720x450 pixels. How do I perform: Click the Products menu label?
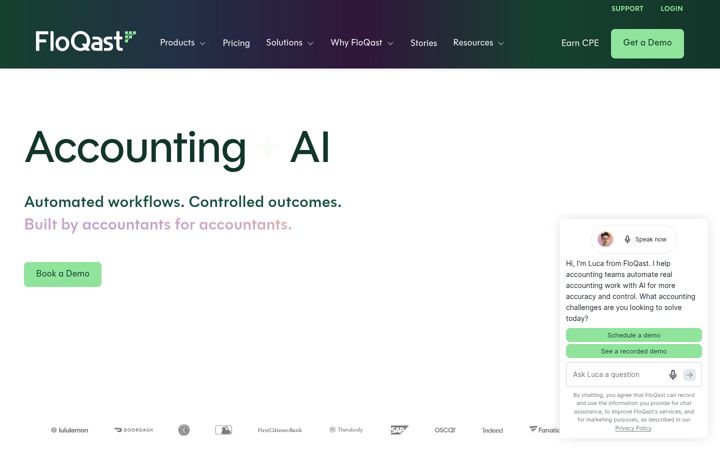pos(177,43)
